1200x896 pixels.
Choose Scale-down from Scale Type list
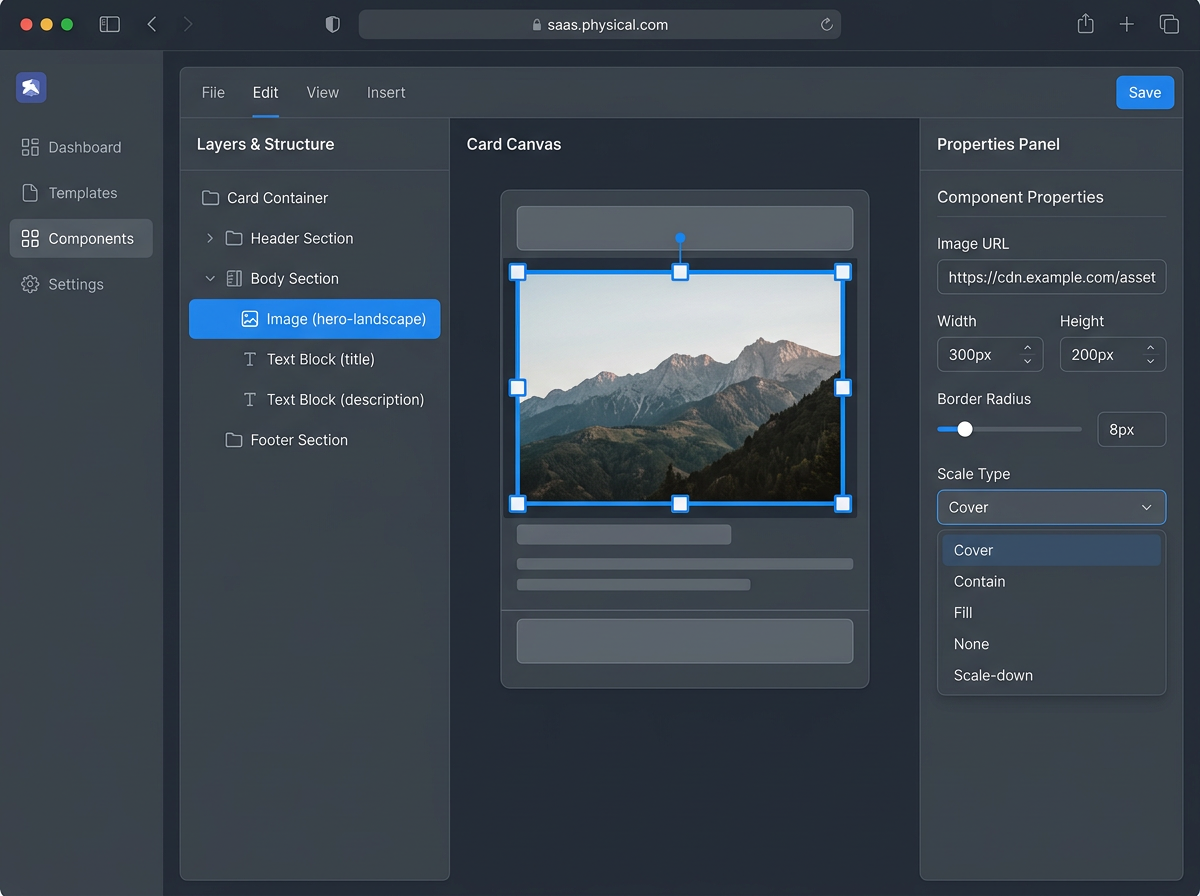coord(1051,675)
